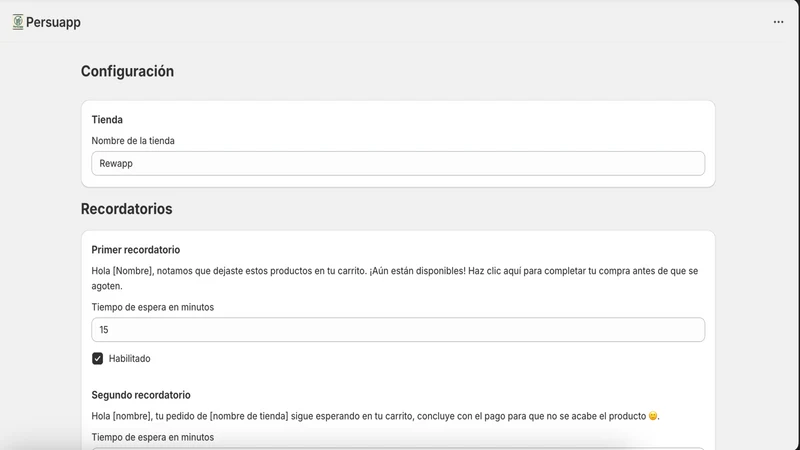Click the Nombre de la tienda label
The width and height of the screenshot is (800, 450).
coord(133,141)
